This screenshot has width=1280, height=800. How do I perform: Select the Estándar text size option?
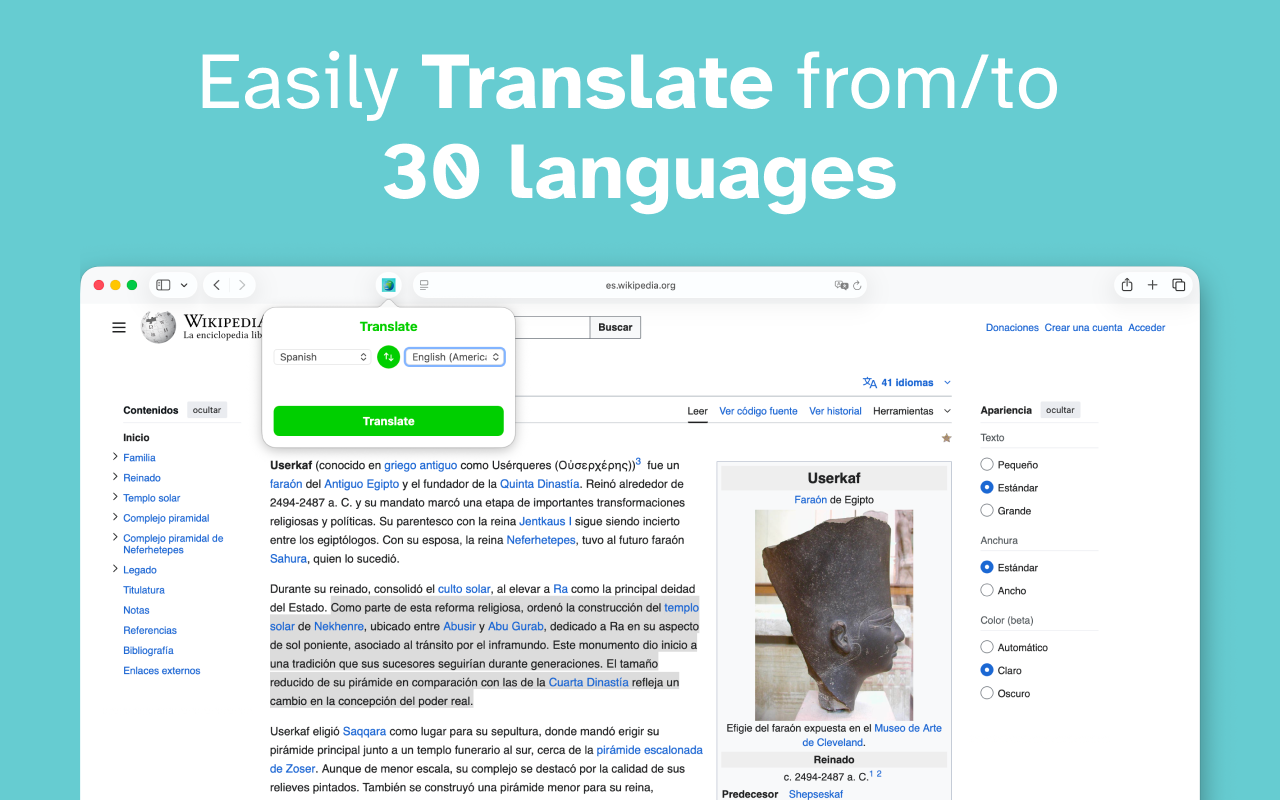(x=987, y=487)
